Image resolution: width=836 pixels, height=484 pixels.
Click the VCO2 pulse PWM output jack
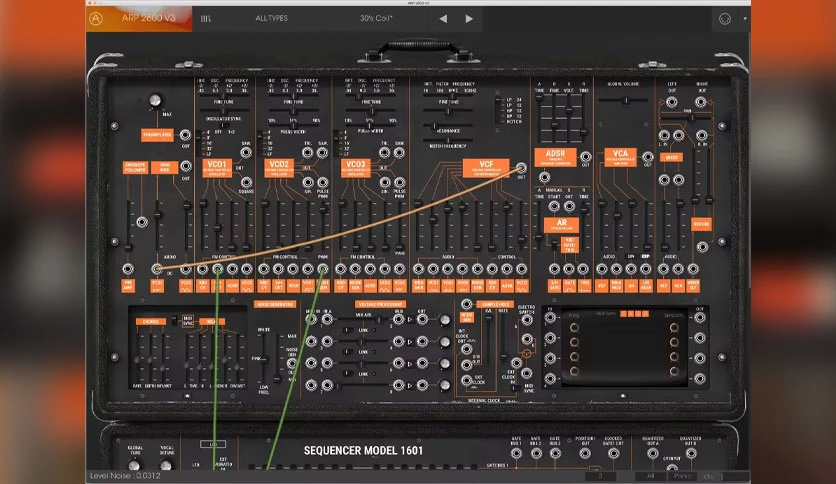point(323,182)
